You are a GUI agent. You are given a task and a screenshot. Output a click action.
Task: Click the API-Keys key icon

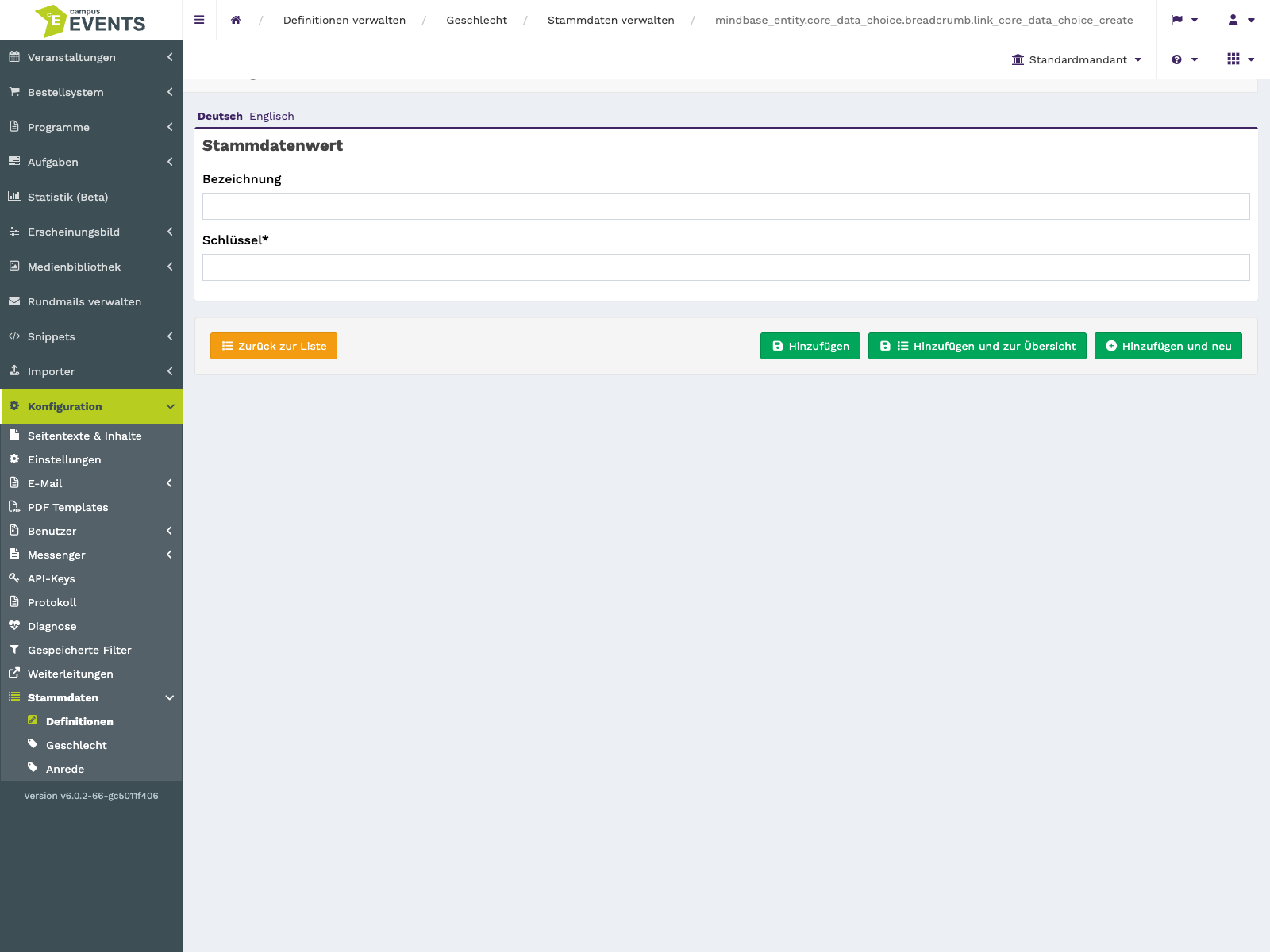[14, 578]
